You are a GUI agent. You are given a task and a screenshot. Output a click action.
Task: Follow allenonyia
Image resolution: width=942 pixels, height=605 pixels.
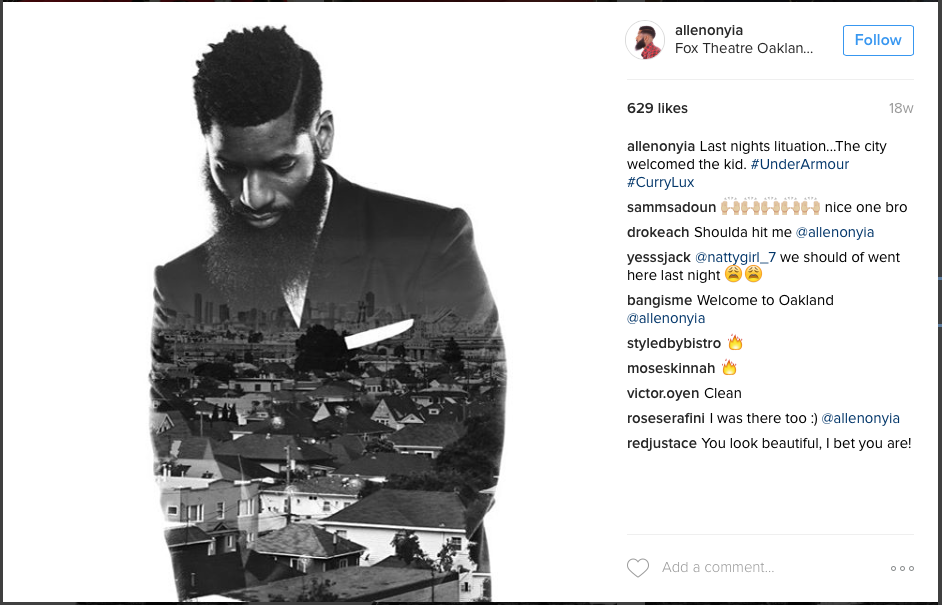pyautogui.click(x=878, y=40)
